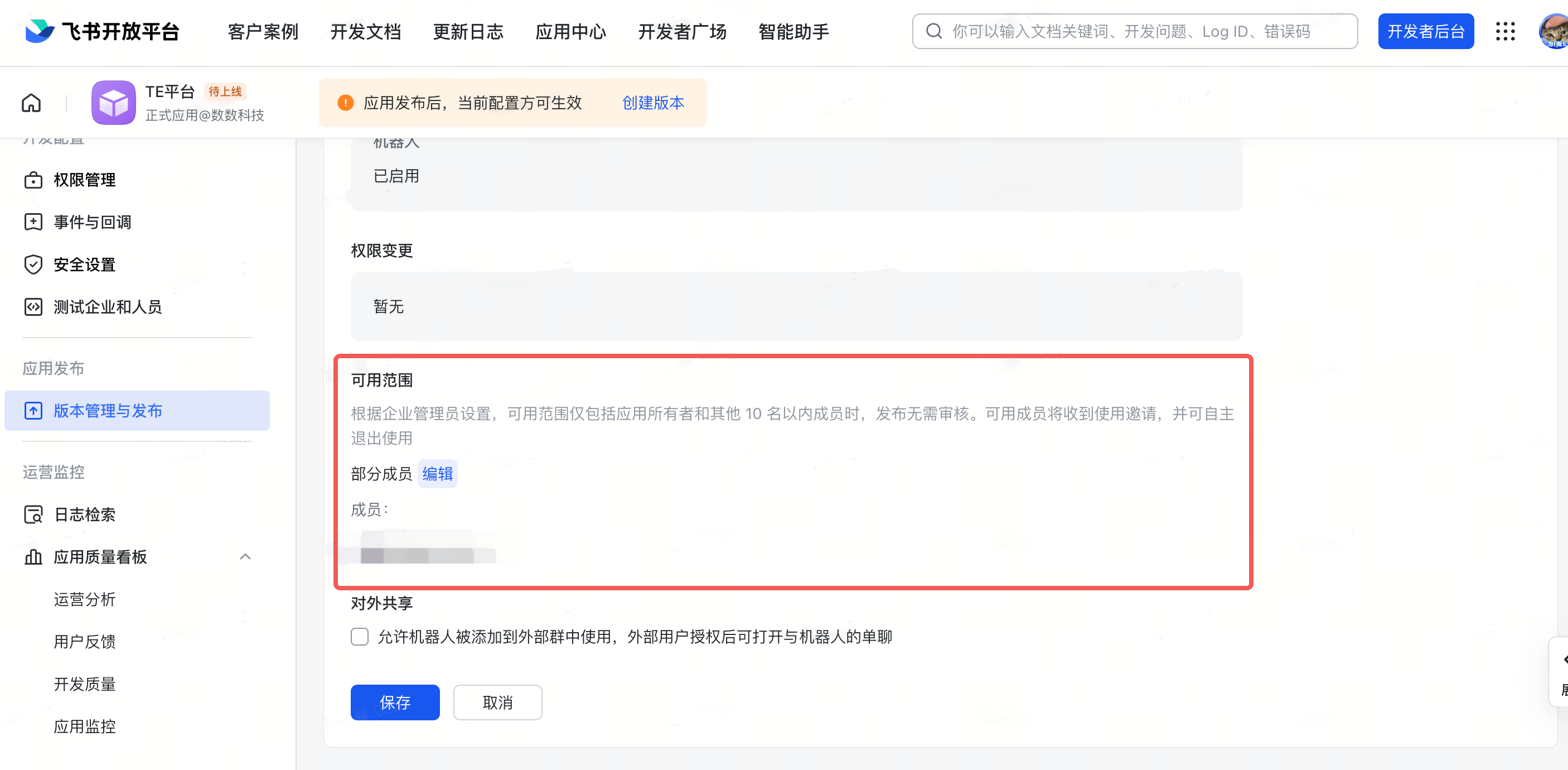
Task: Open 应用中心 in top navigation
Action: click(571, 31)
